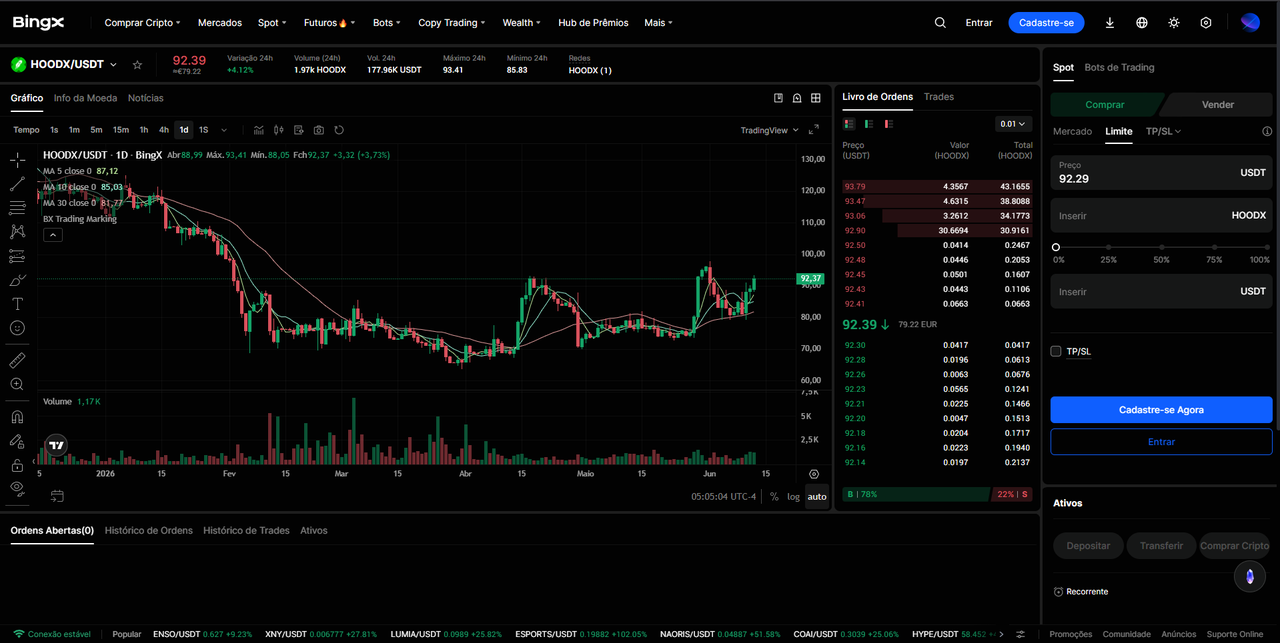Switch theme with the sun icon
1280x643 pixels.
1174,22
